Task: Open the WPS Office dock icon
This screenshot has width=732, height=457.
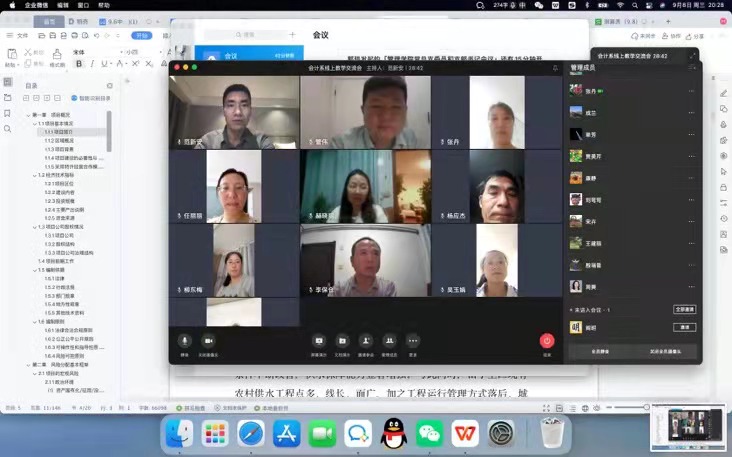Action: tap(465, 433)
